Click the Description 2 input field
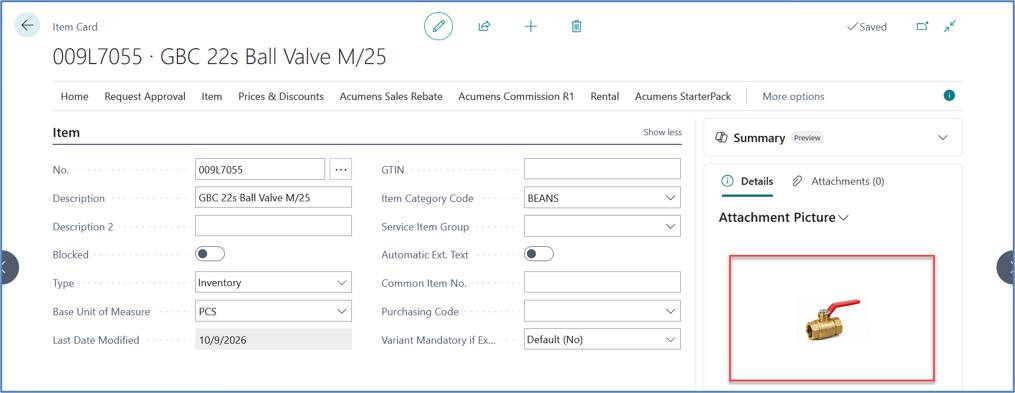The height and width of the screenshot is (393, 1015). click(273, 226)
